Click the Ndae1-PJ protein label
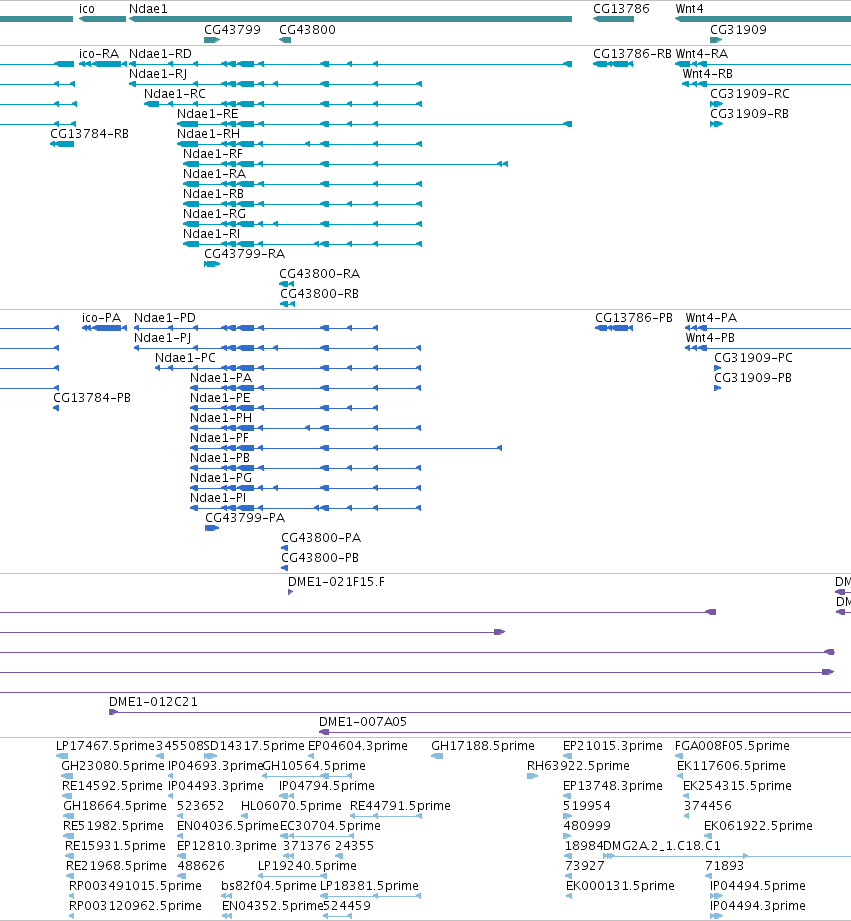851x921 pixels. point(163,337)
